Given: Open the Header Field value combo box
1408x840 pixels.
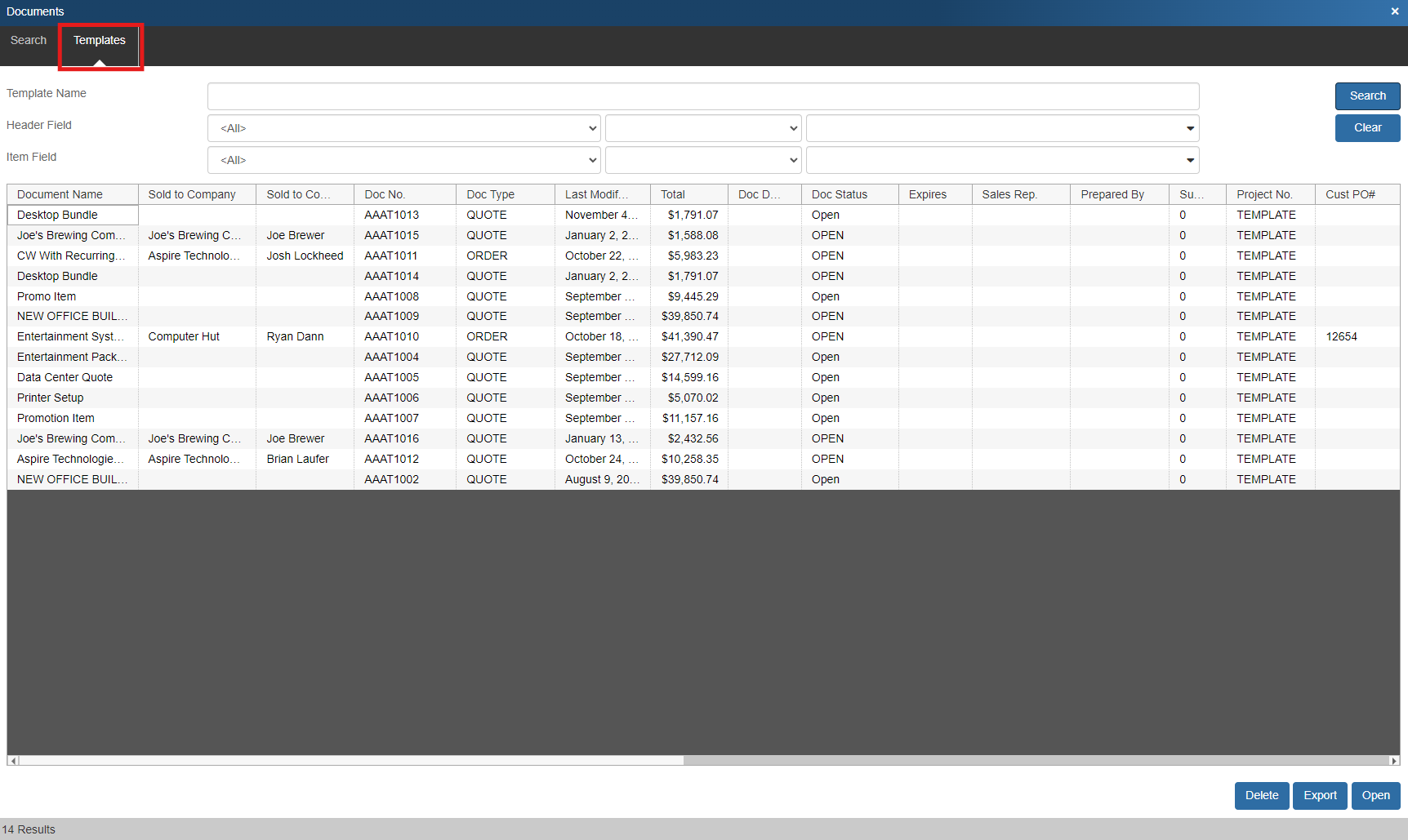Looking at the screenshot, I should (1002, 128).
